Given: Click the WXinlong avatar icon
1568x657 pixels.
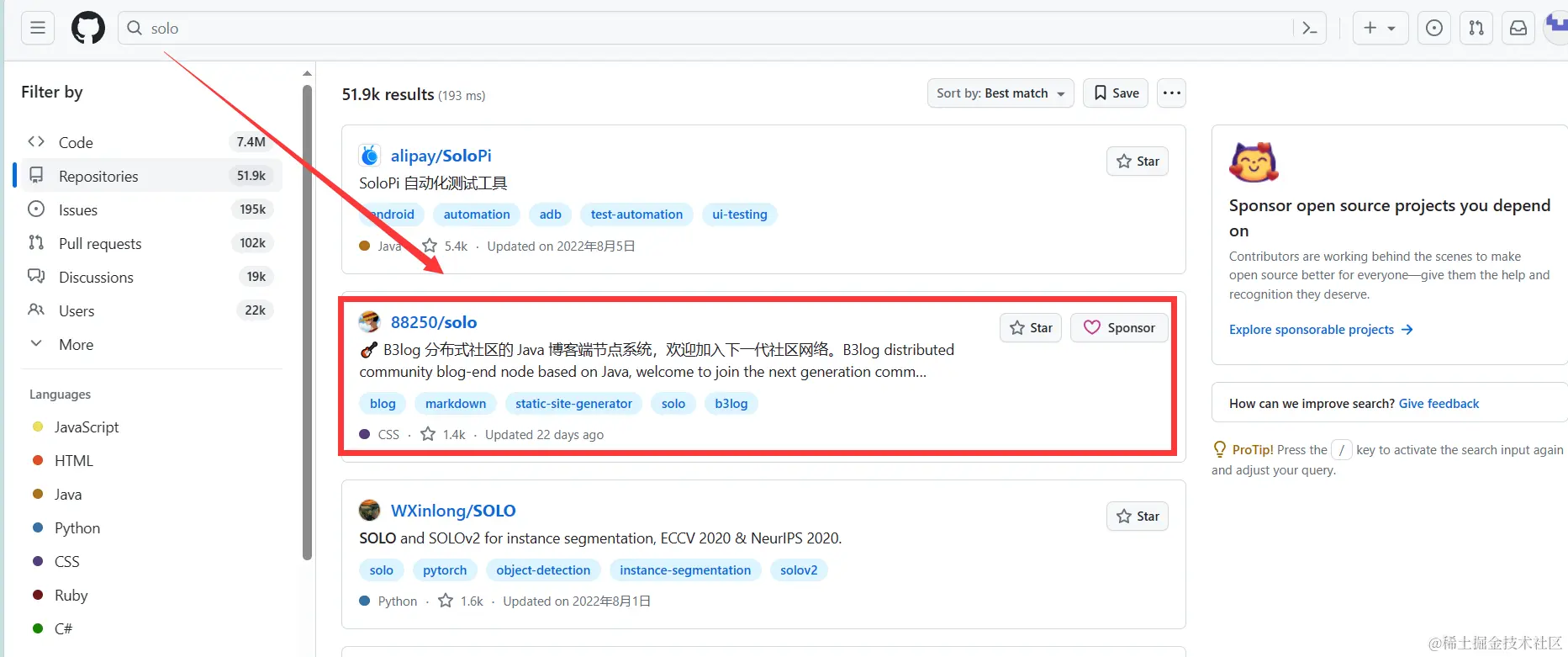Looking at the screenshot, I should tap(370, 511).
